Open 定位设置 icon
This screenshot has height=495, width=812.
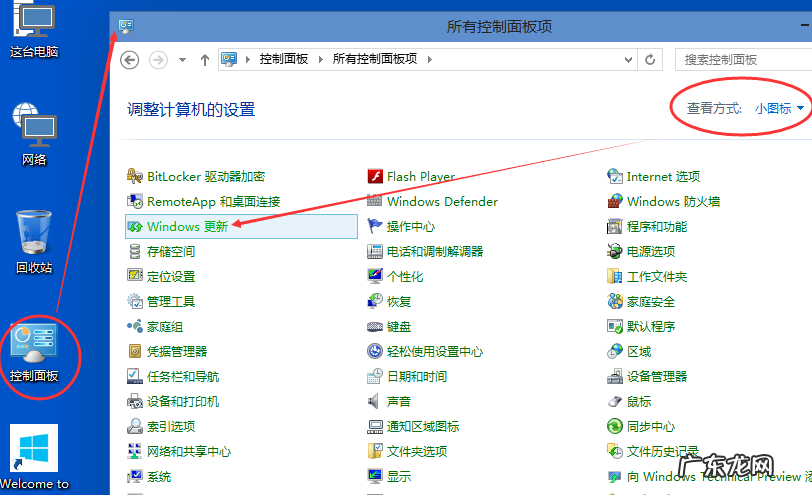tap(135, 276)
